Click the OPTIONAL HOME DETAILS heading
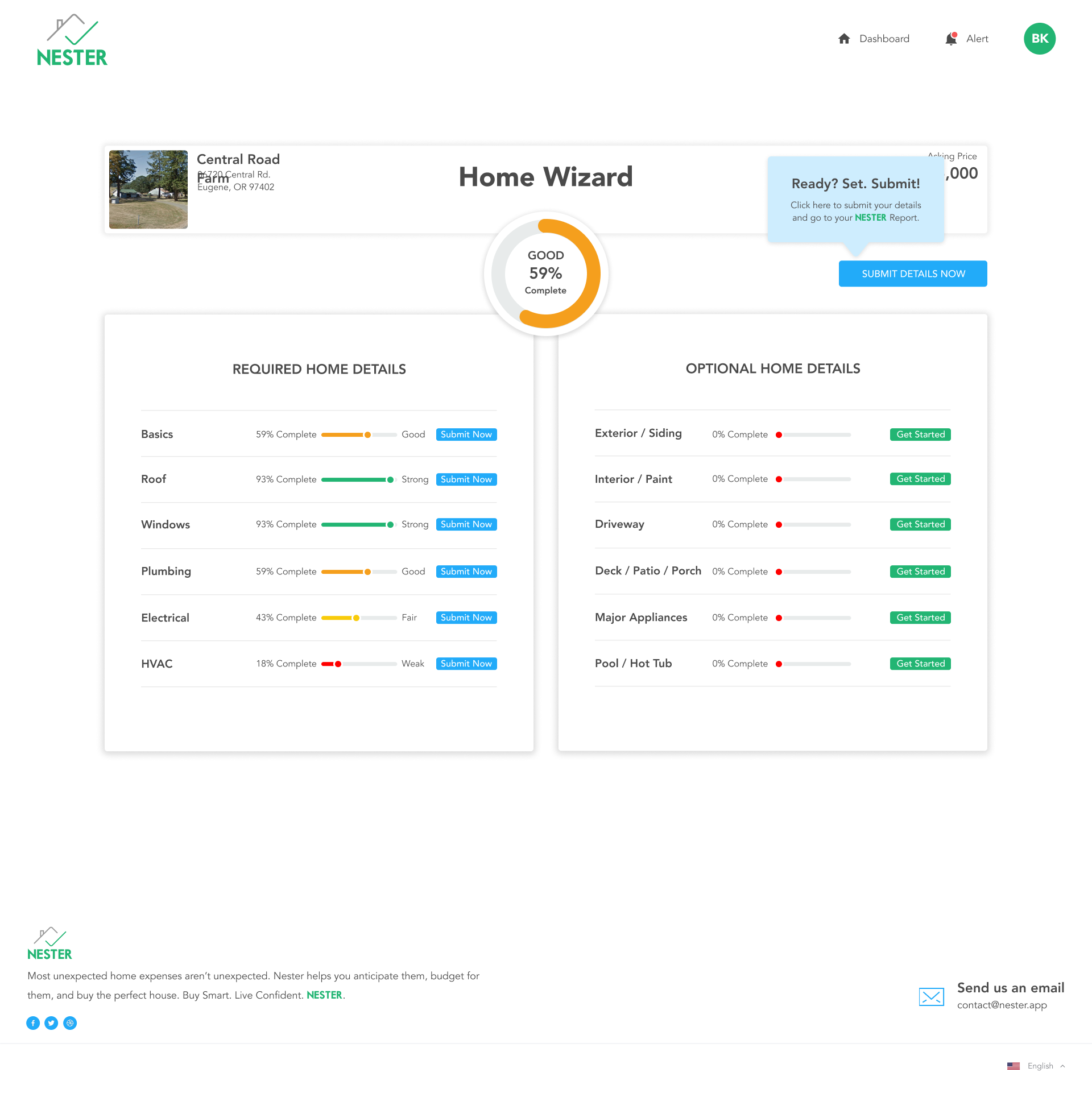This screenshot has height=1093, width=1092. [773, 369]
